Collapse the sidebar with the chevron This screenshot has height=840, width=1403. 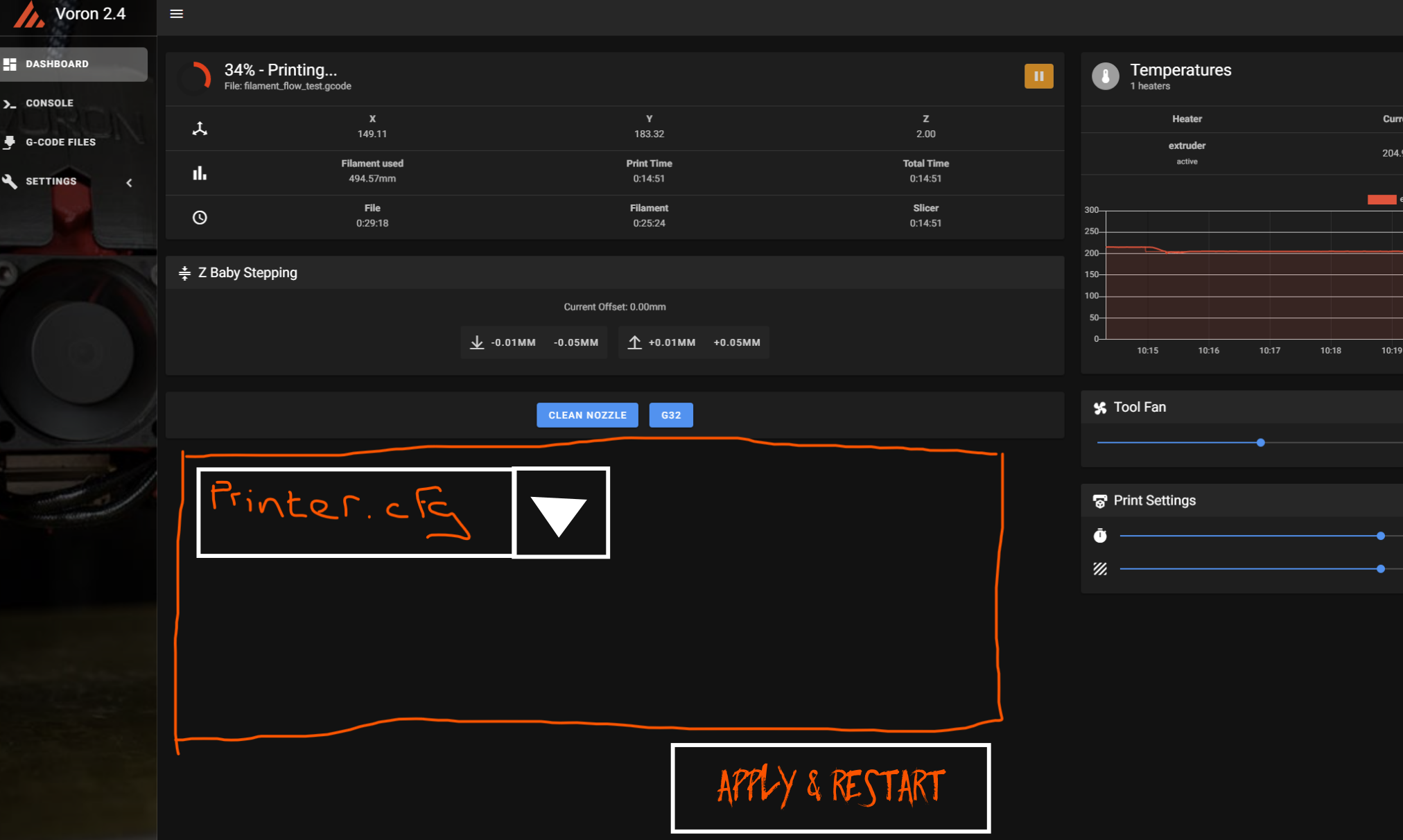pos(129,182)
